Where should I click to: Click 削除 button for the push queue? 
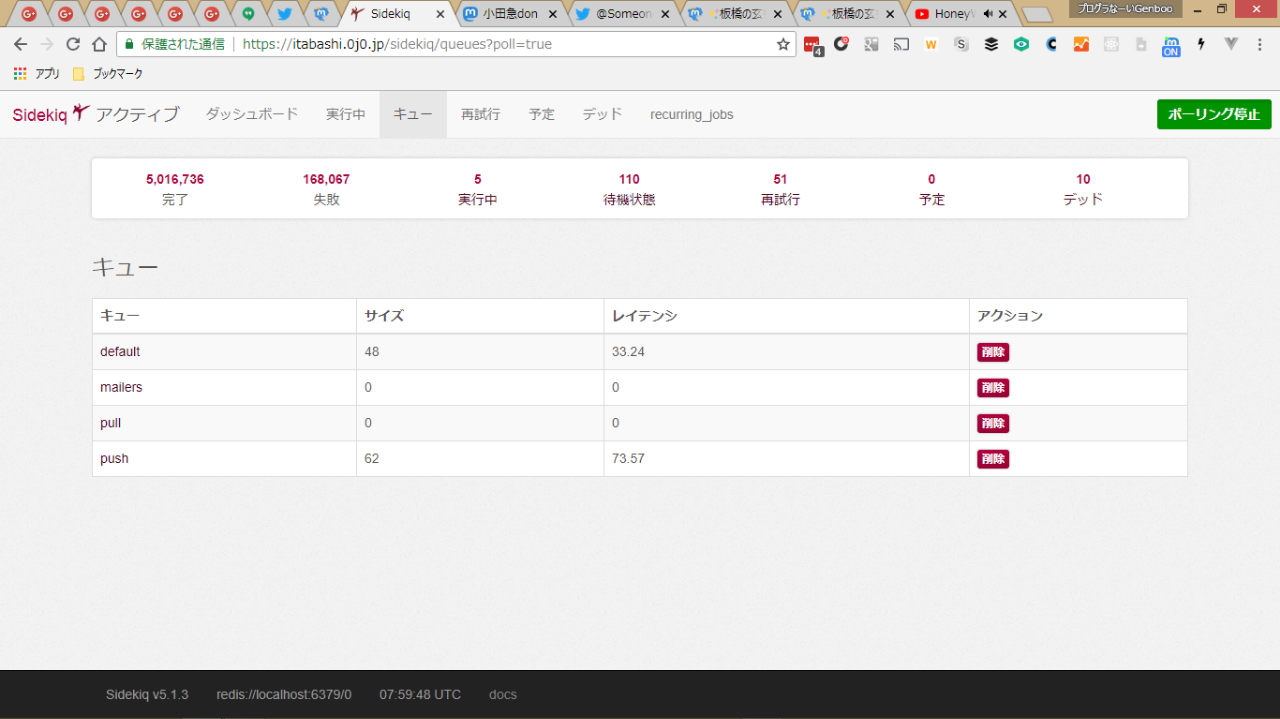(992, 459)
